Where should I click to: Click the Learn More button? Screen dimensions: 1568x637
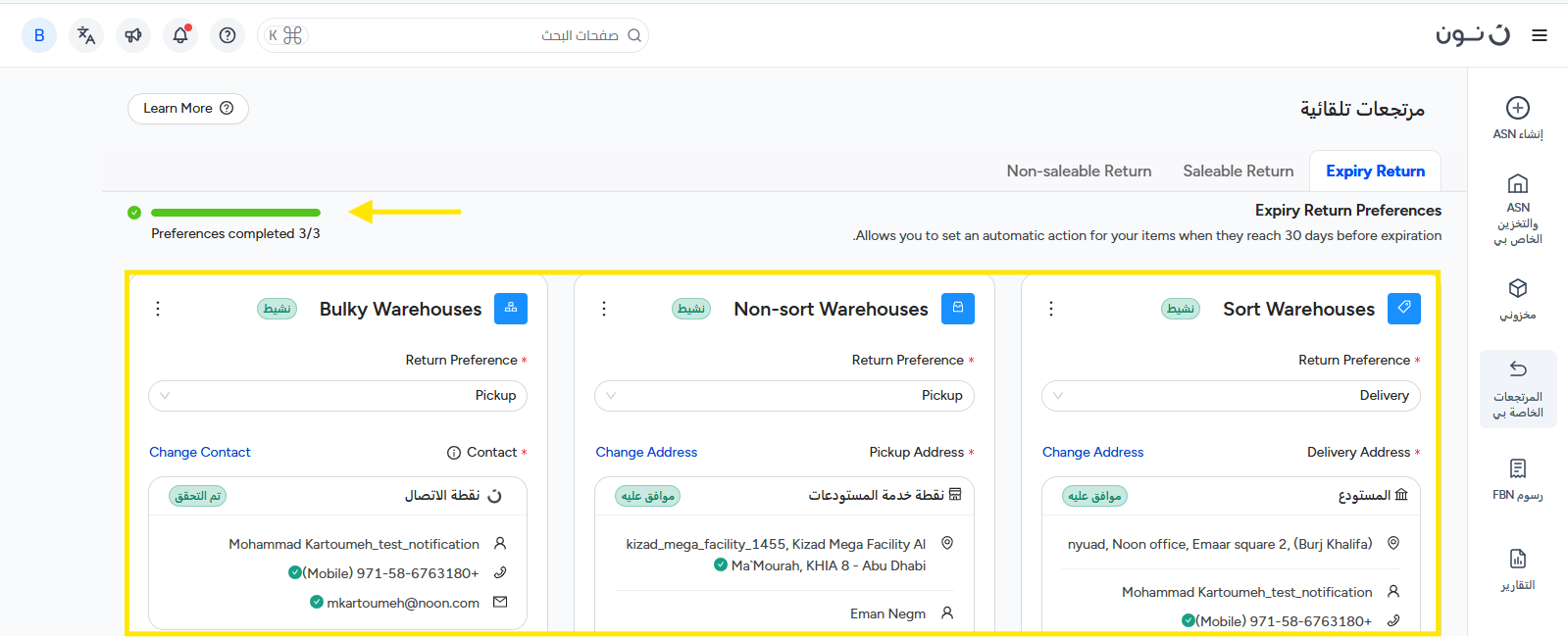tap(187, 109)
